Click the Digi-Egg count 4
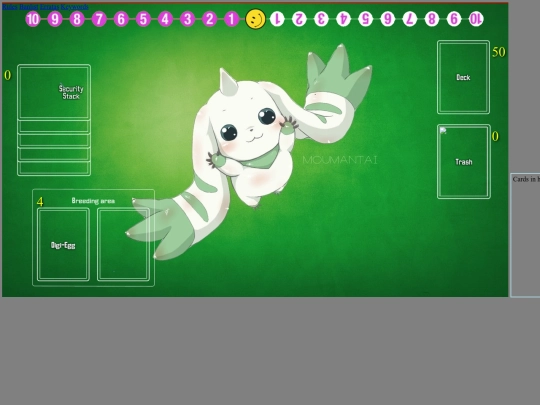Image resolution: width=540 pixels, height=405 pixels. point(40,202)
